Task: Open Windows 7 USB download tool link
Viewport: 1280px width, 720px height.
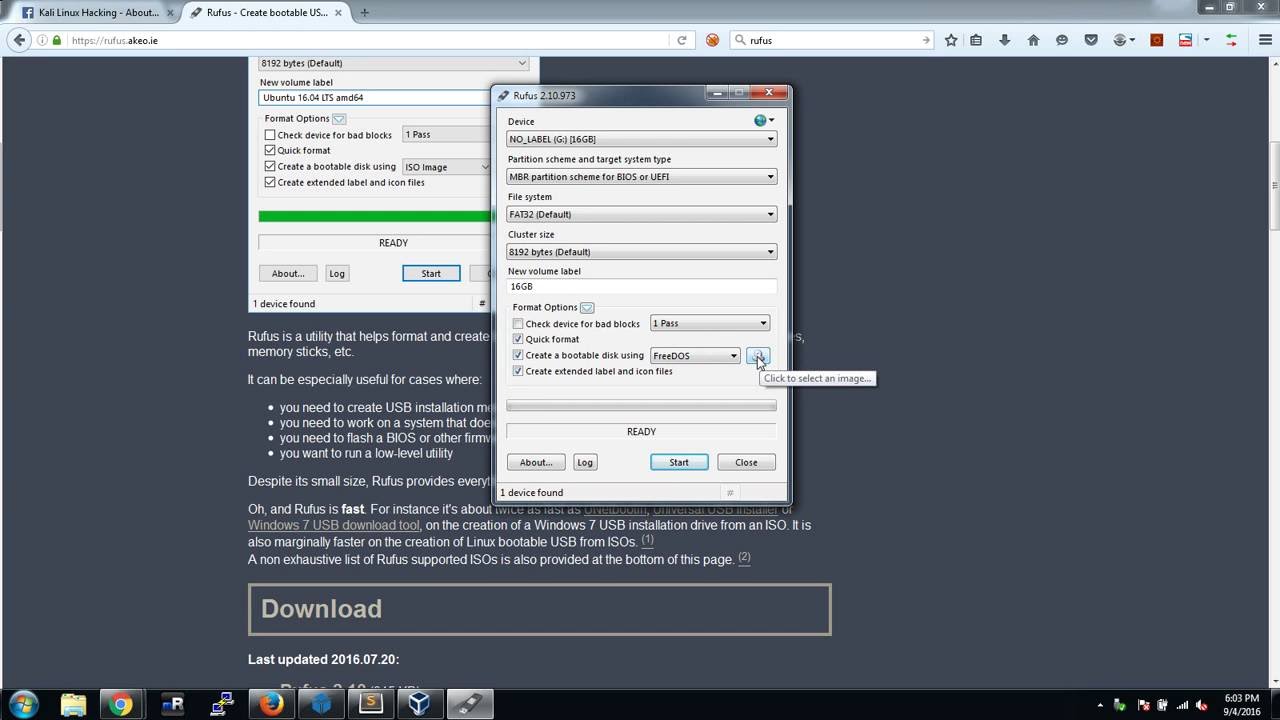Action: click(x=334, y=525)
